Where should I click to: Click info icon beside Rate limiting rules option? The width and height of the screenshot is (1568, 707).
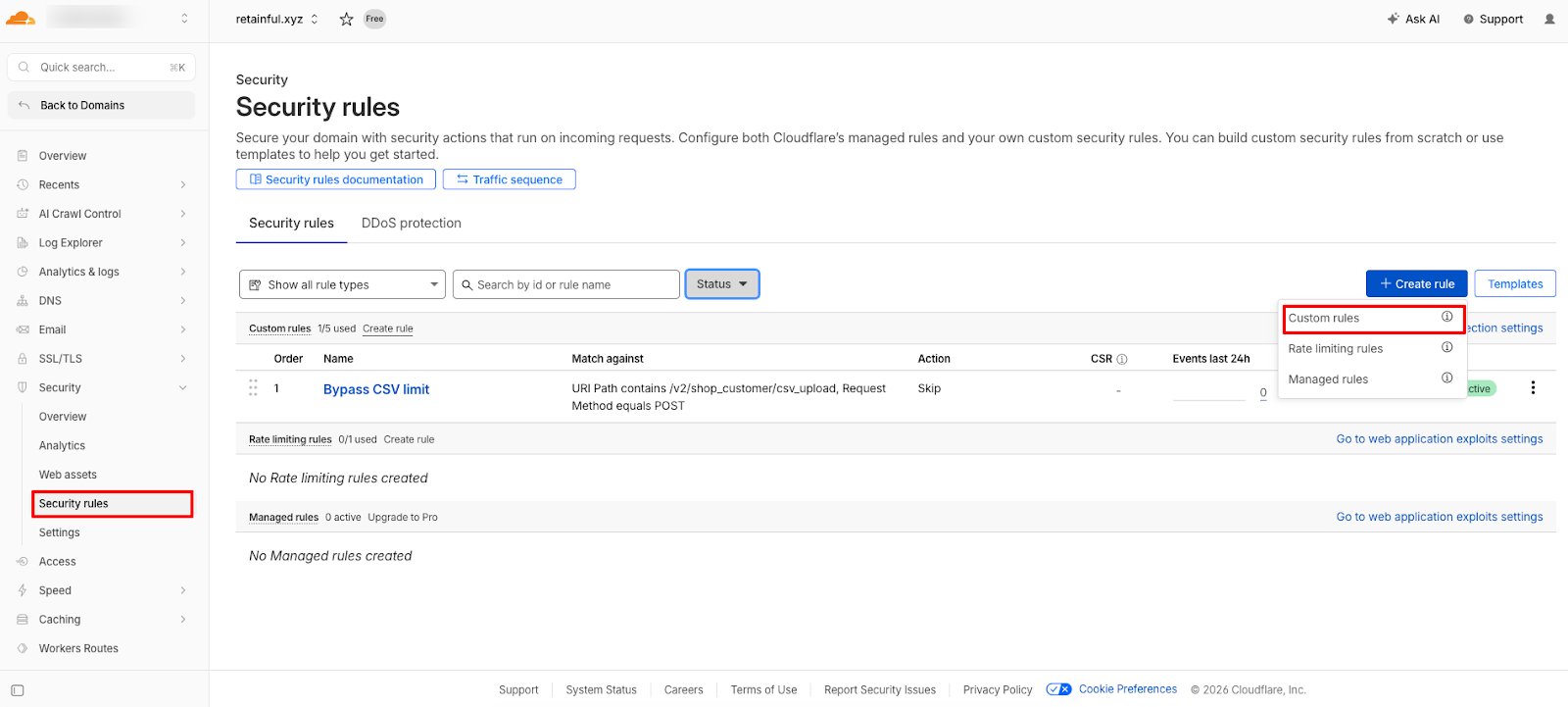(x=1446, y=347)
